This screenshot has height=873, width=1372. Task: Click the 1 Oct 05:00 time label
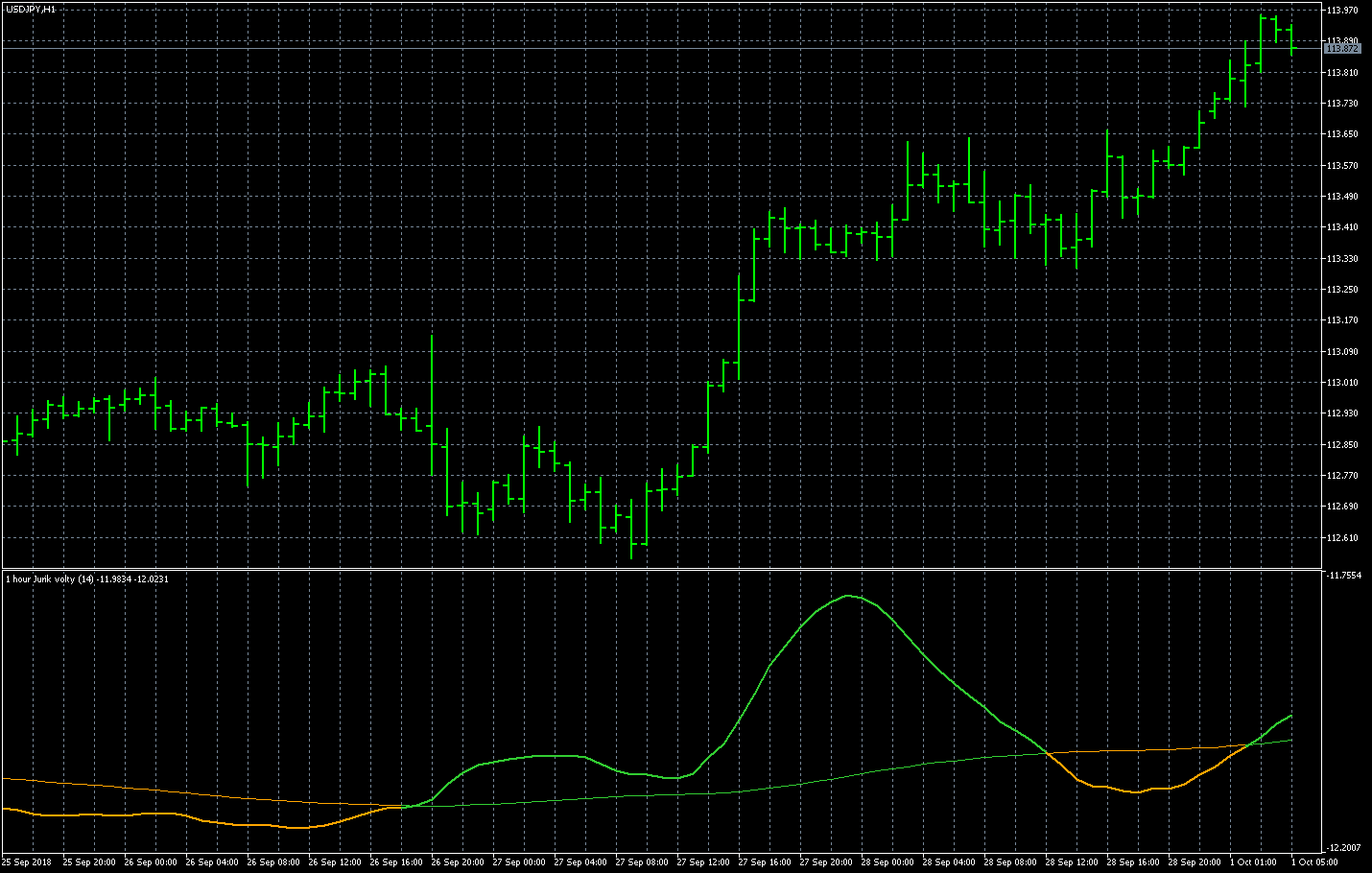(1313, 862)
